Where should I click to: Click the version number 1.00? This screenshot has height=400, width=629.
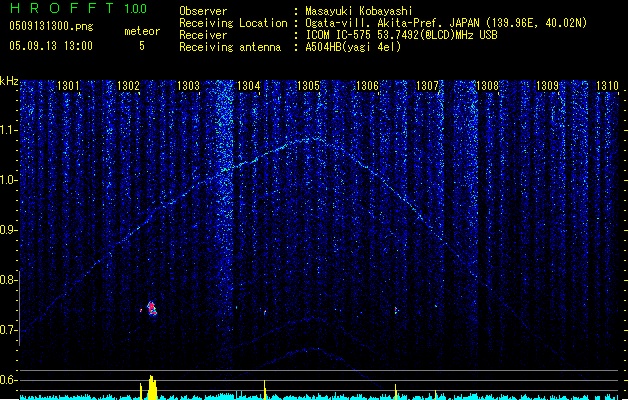[x=135, y=9]
